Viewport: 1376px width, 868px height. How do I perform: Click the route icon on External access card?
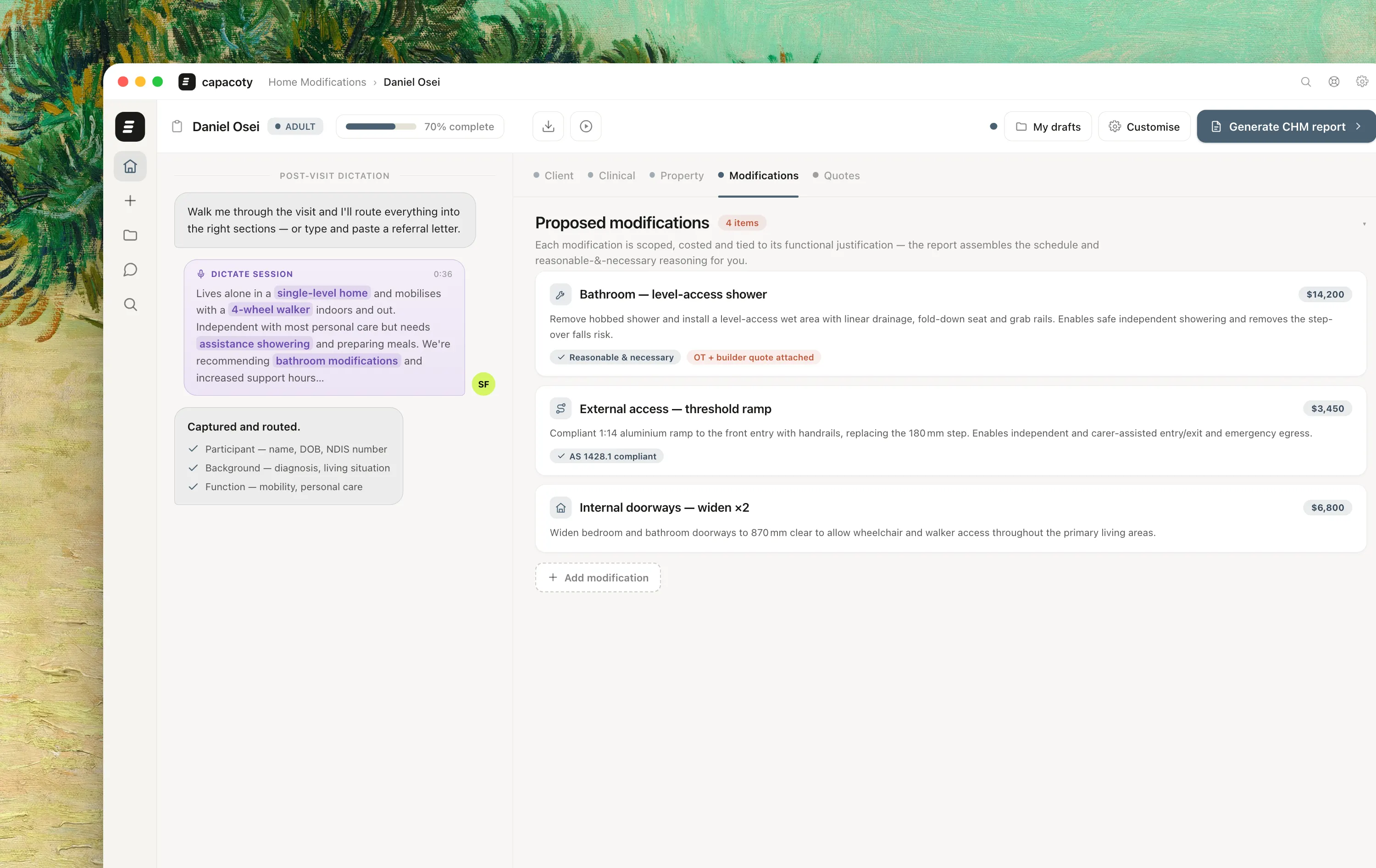(x=560, y=409)
